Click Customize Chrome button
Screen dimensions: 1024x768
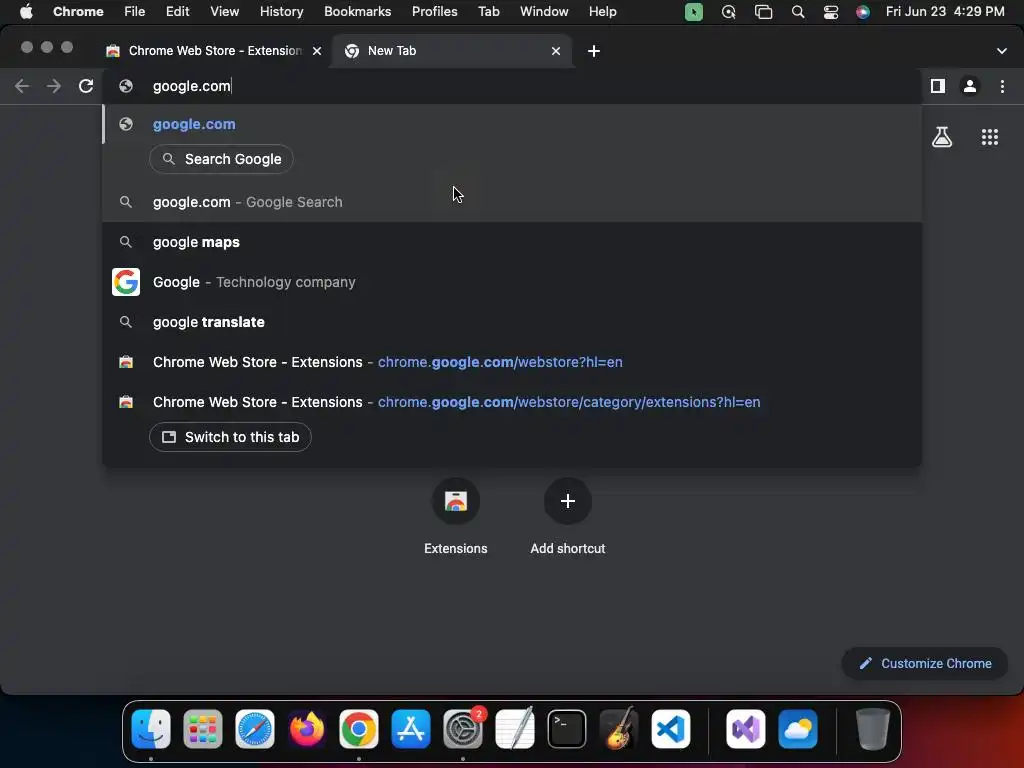point(925,664)
